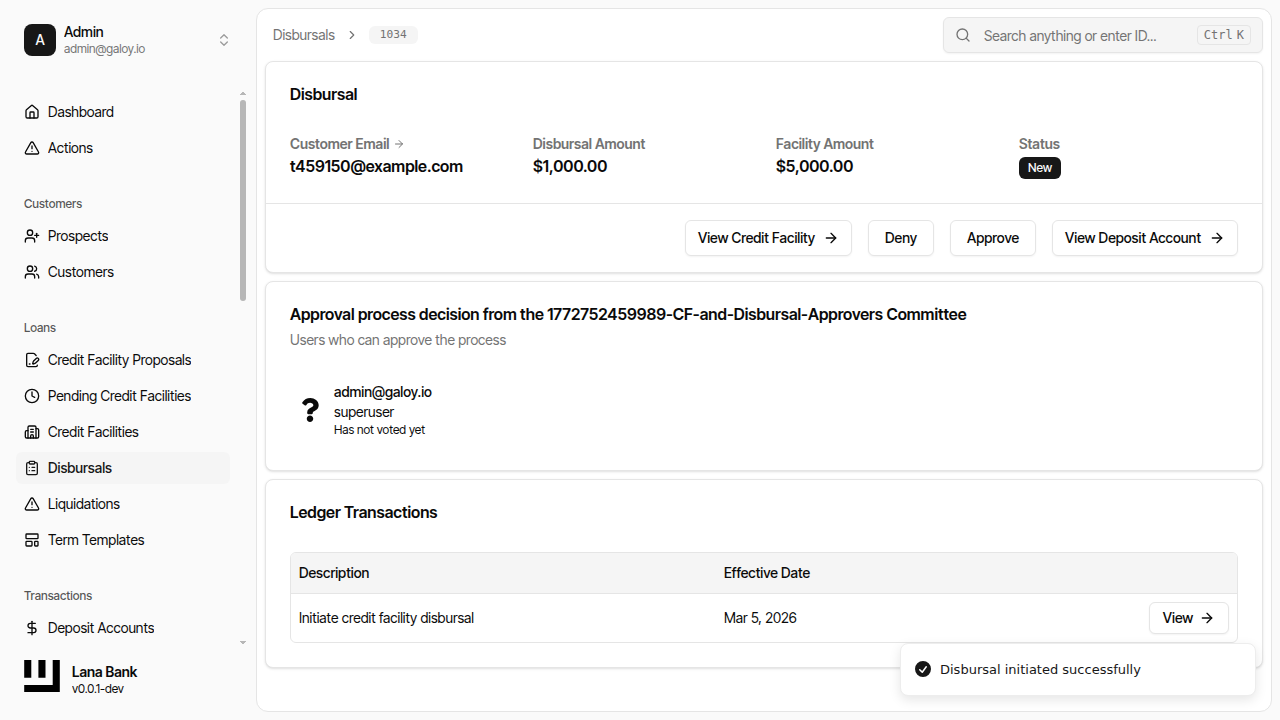
Task: Click the 1034 breadcrumb badge
Action: 392,34
